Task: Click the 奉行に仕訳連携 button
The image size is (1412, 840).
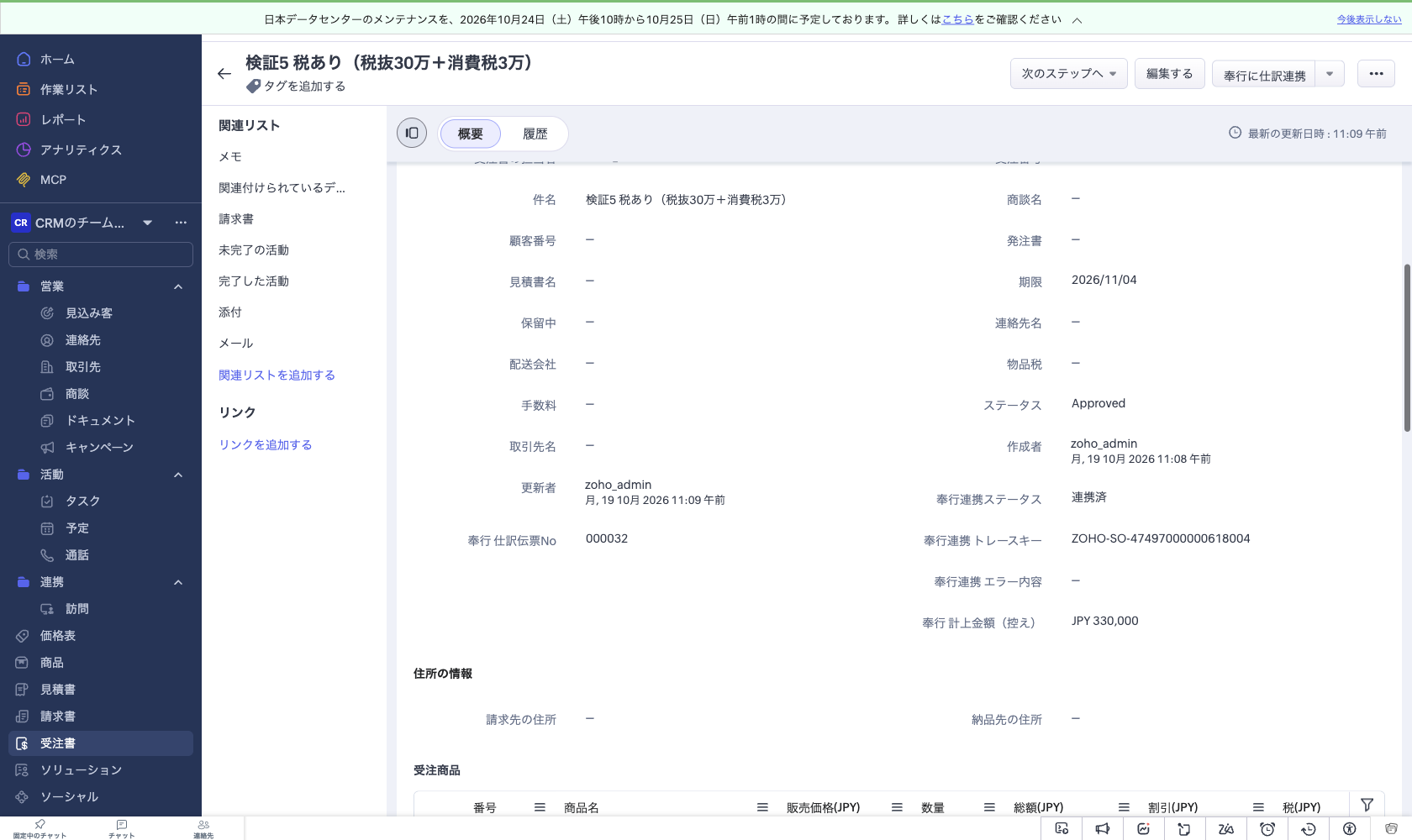Action: coord(1264,74)
